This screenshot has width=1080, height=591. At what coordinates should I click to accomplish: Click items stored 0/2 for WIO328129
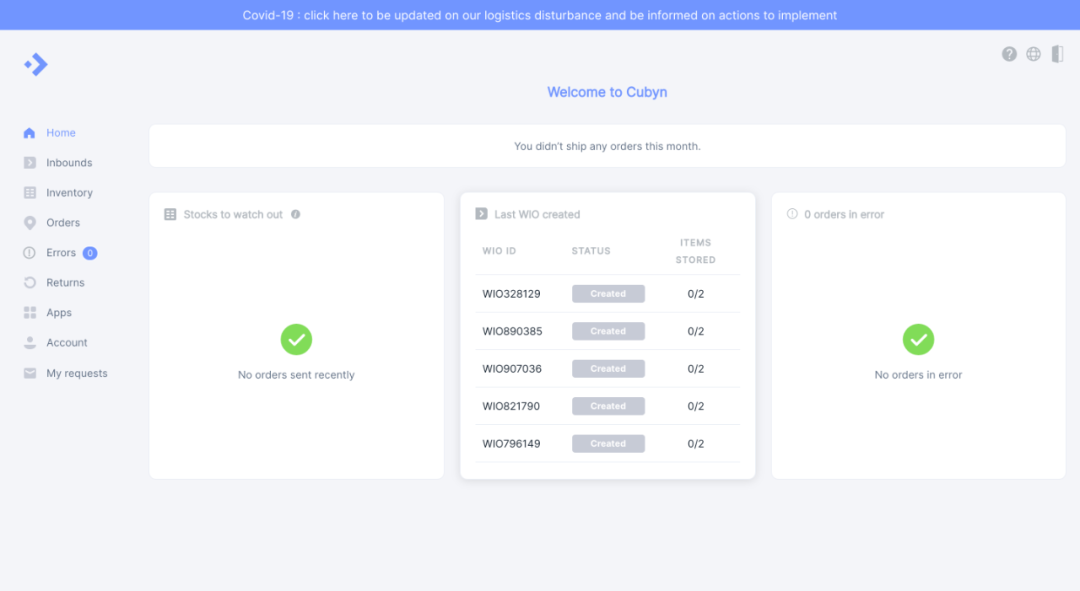[696, 293]
